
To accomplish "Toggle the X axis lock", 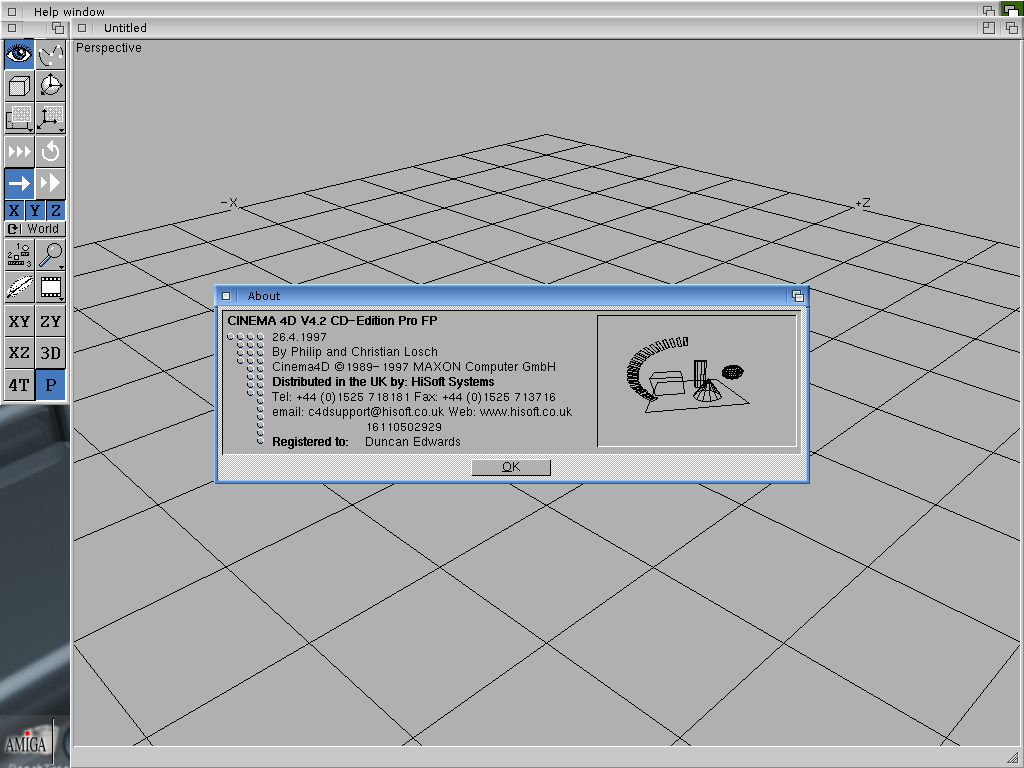I will [x=14, y=210].
